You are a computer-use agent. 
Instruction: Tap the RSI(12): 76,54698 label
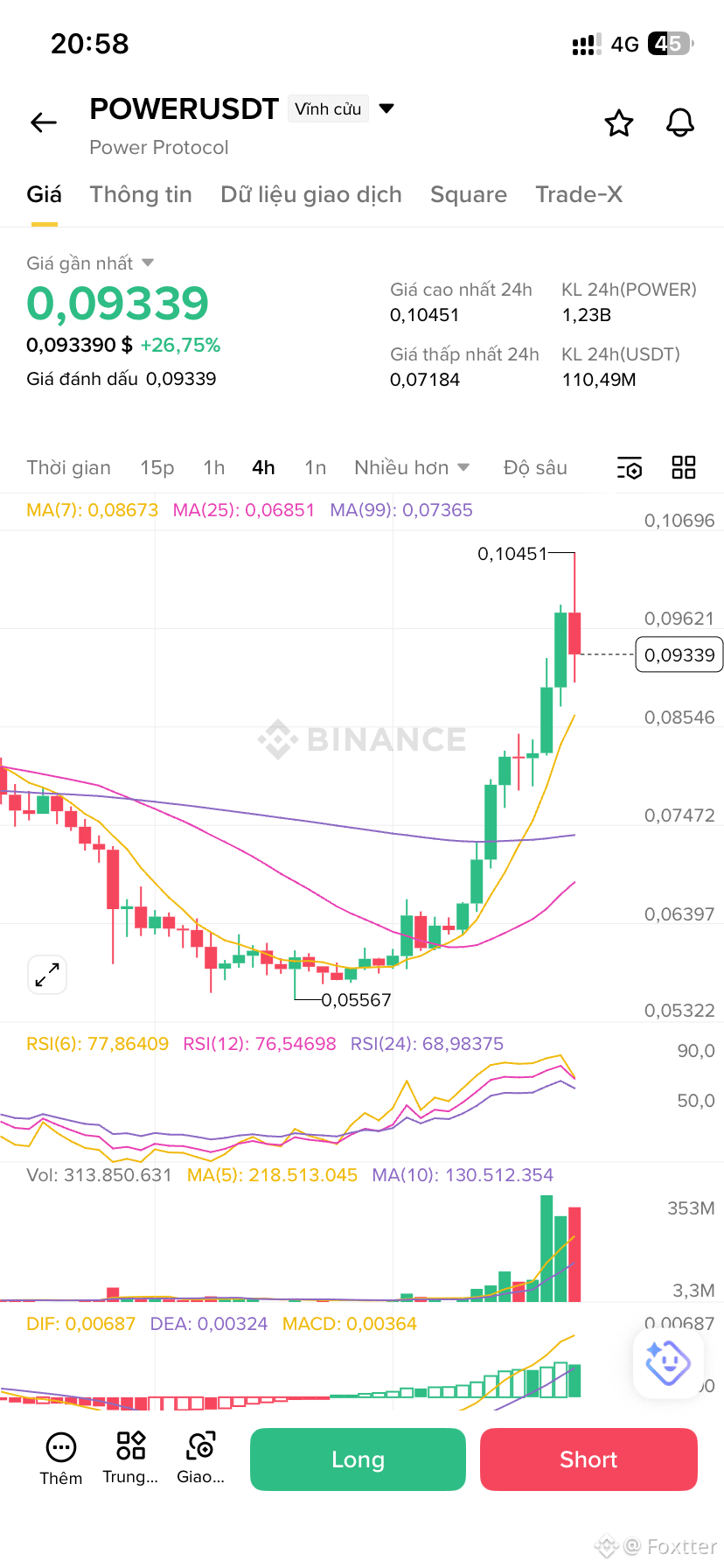pyautogui.click(x=260, y=1044)
